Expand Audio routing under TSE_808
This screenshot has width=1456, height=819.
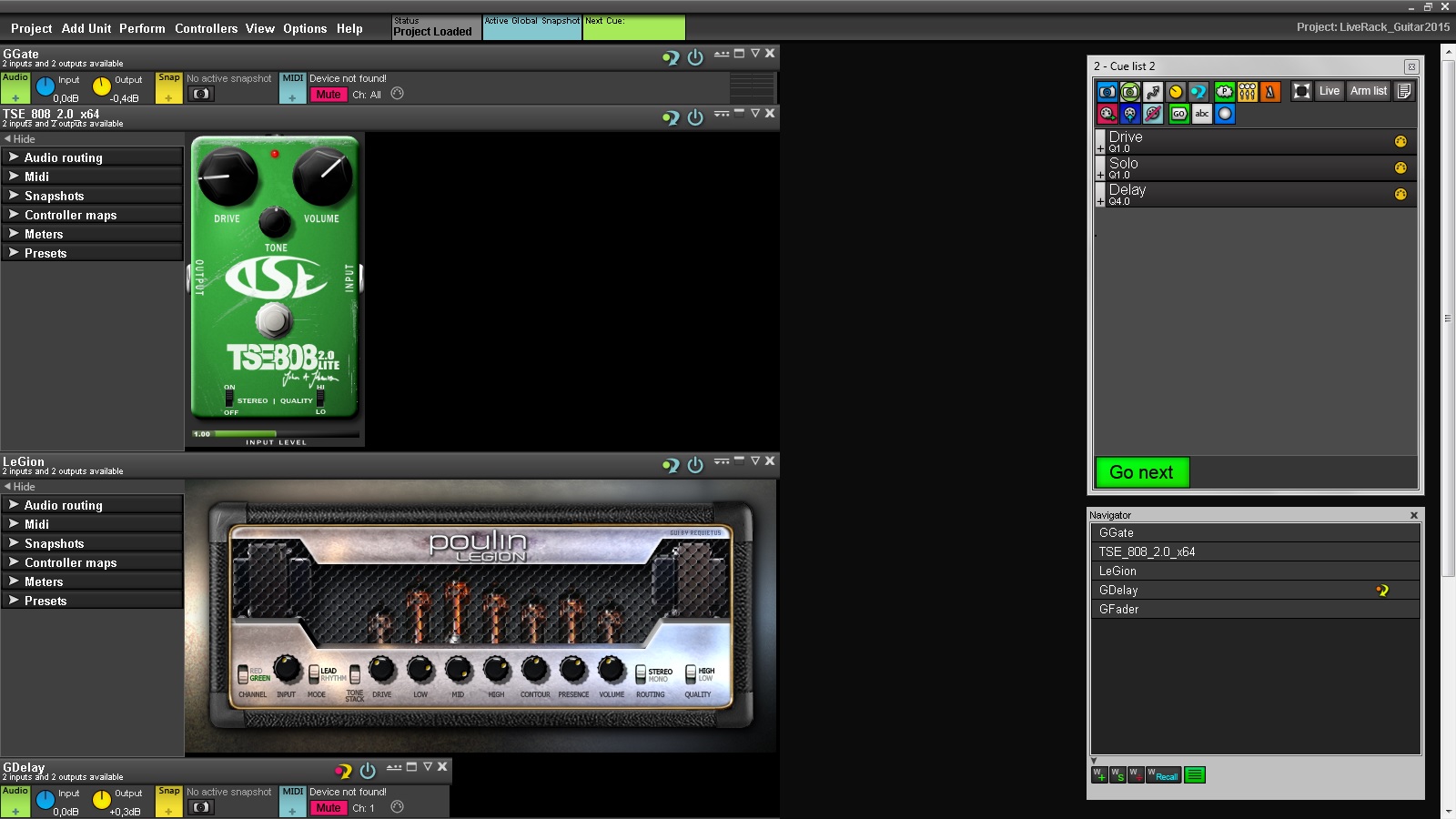pyautogui.click(x=63, y=157)
